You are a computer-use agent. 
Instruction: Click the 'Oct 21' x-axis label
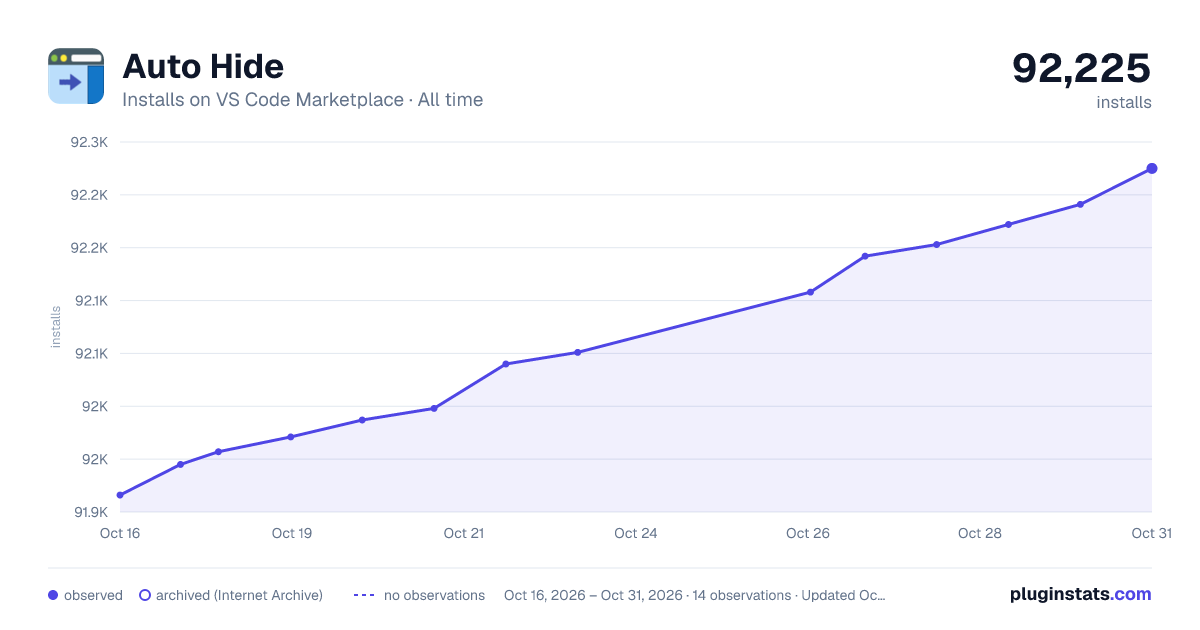[x=464, y=533]
